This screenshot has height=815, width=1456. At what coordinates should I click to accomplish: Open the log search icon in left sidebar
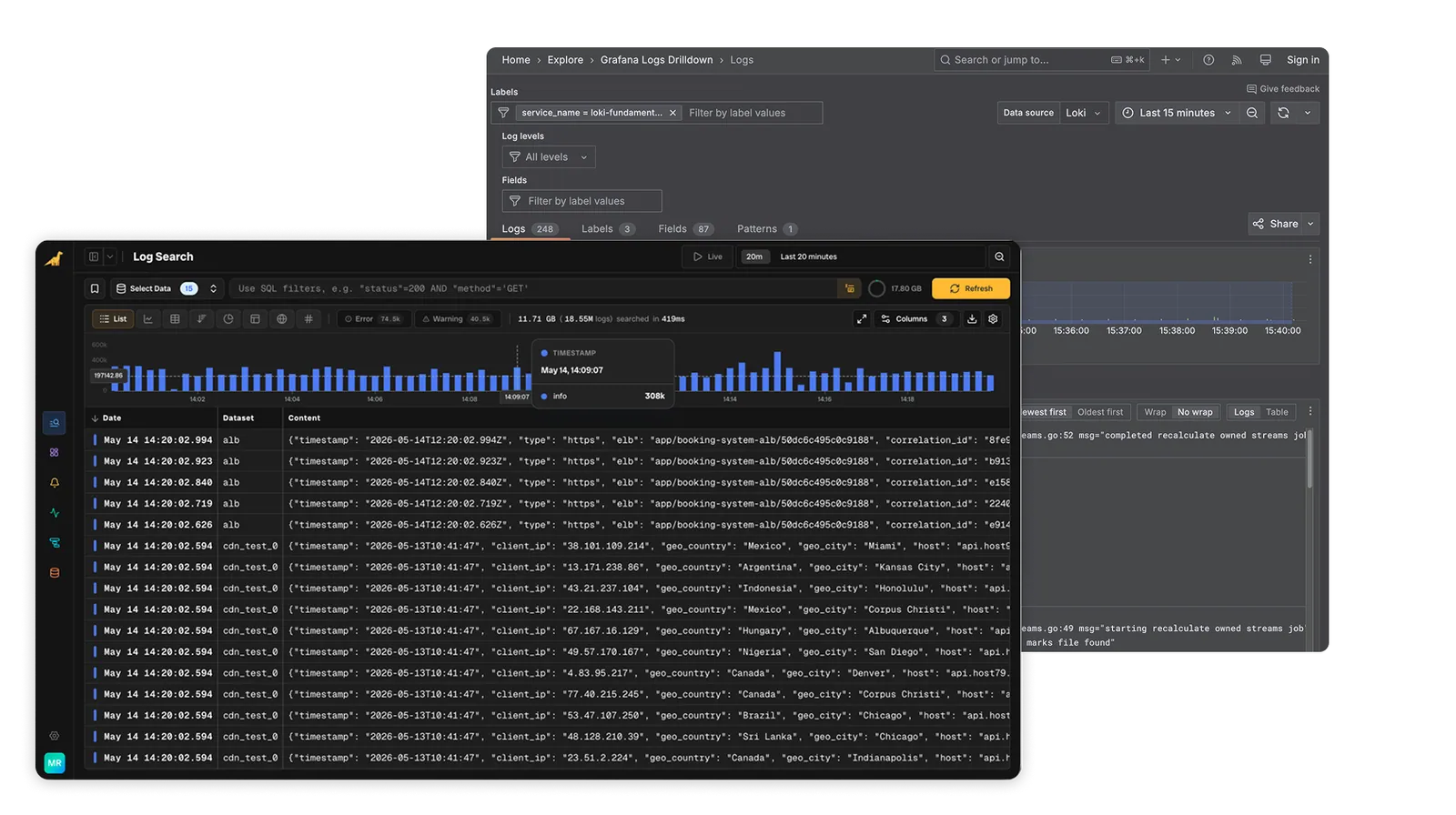click(x=55, y=423)
